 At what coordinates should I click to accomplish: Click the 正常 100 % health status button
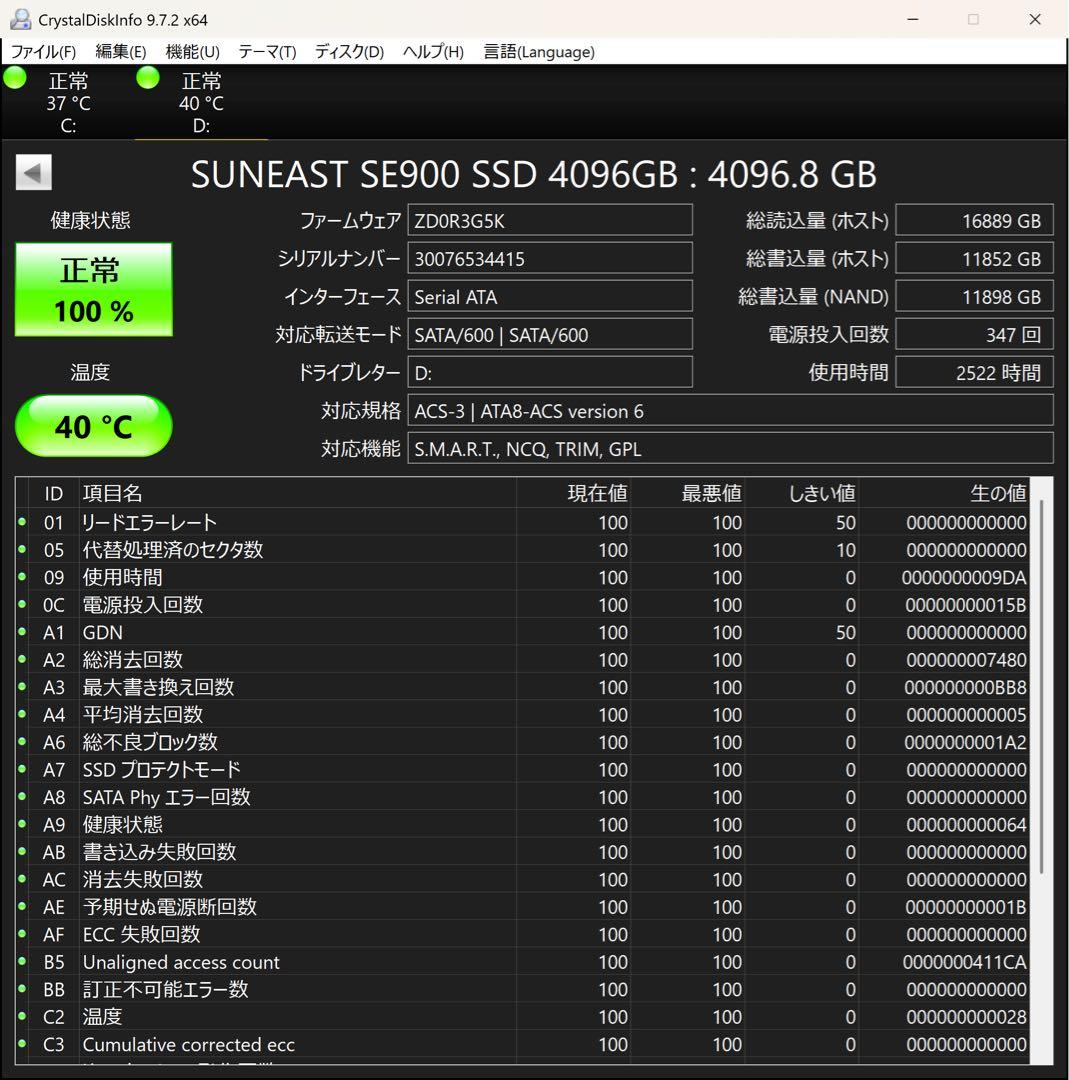tap(94, 289)
